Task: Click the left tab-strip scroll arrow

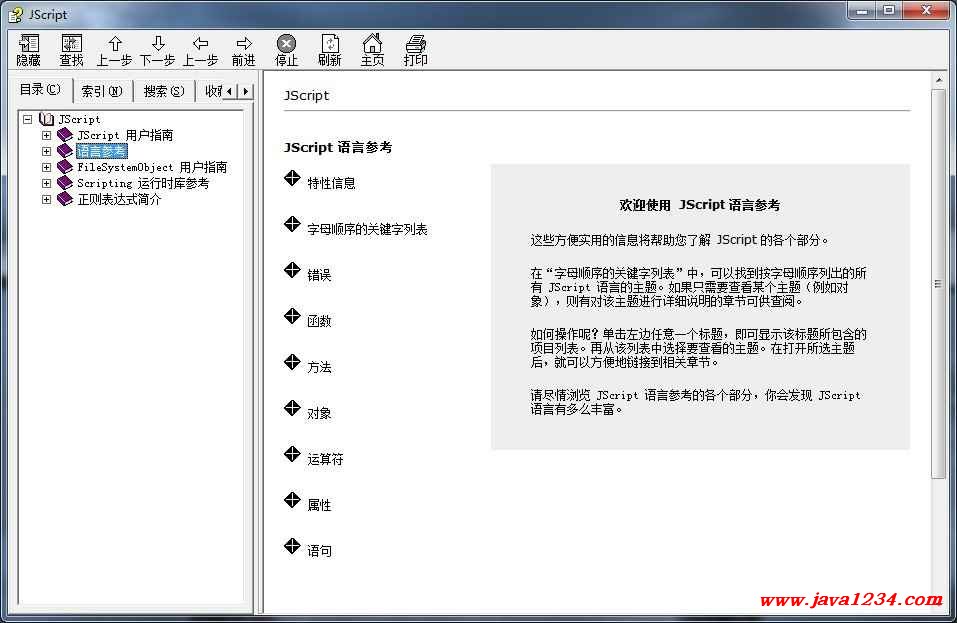Action: pos(229,91)
